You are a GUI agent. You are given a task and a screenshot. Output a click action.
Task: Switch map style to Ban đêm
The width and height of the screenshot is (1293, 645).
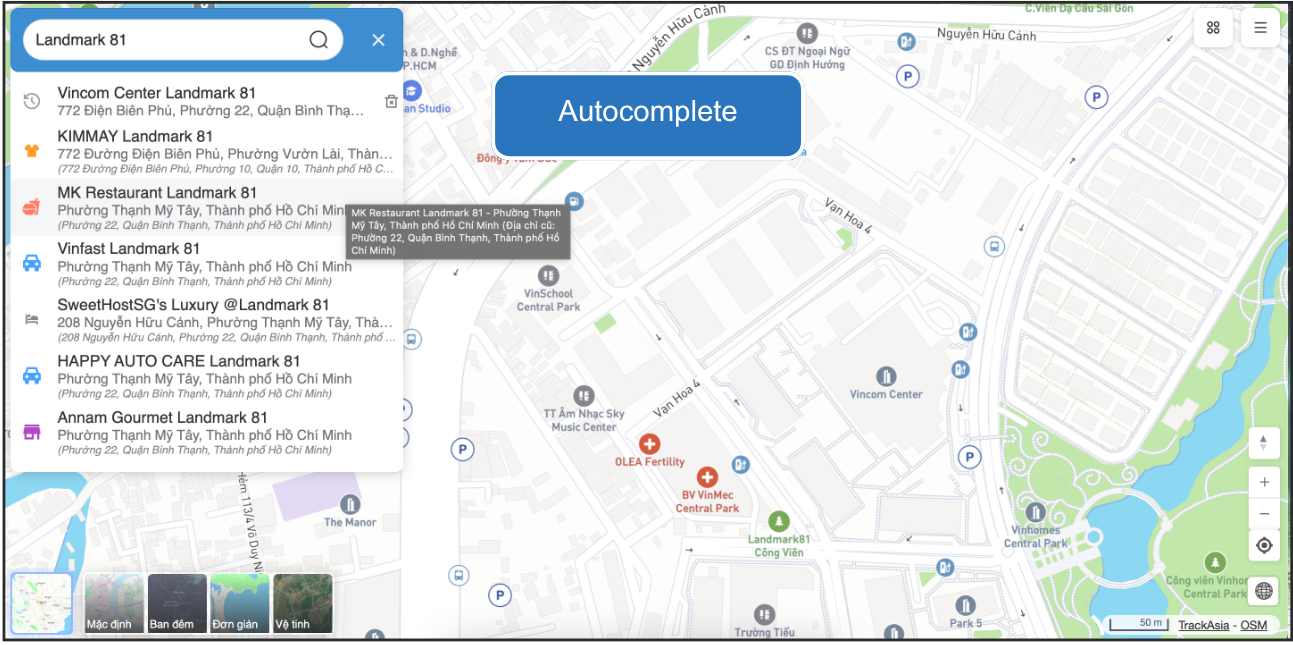[177, 603]
